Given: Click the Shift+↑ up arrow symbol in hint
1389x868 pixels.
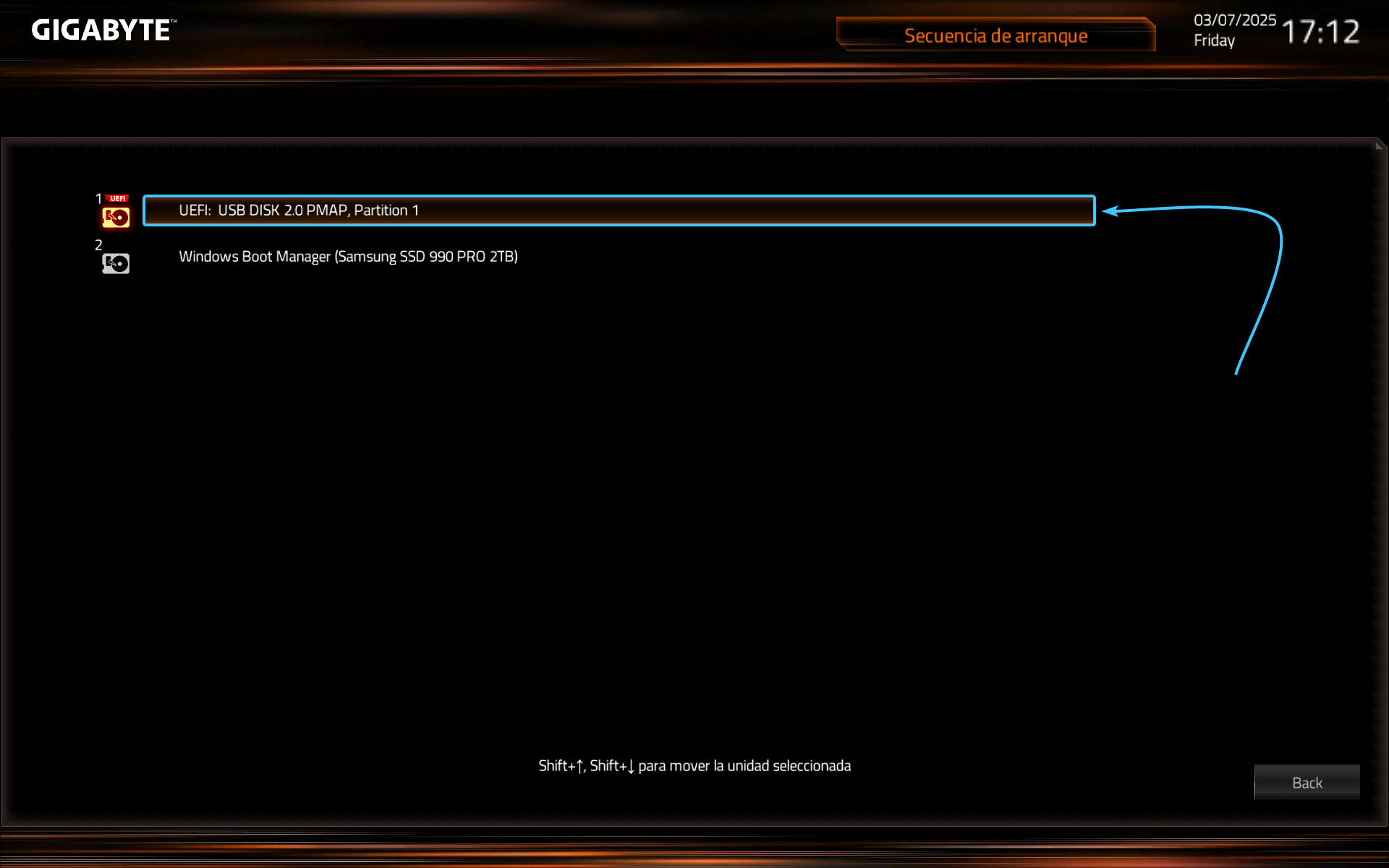Looking at the screenshot, I should click(579, 766).
